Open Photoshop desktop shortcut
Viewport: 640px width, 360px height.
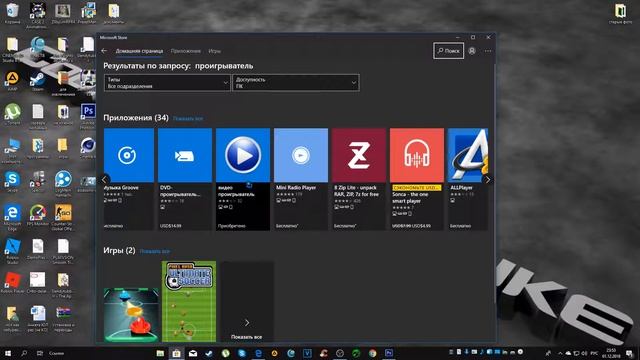88,115
